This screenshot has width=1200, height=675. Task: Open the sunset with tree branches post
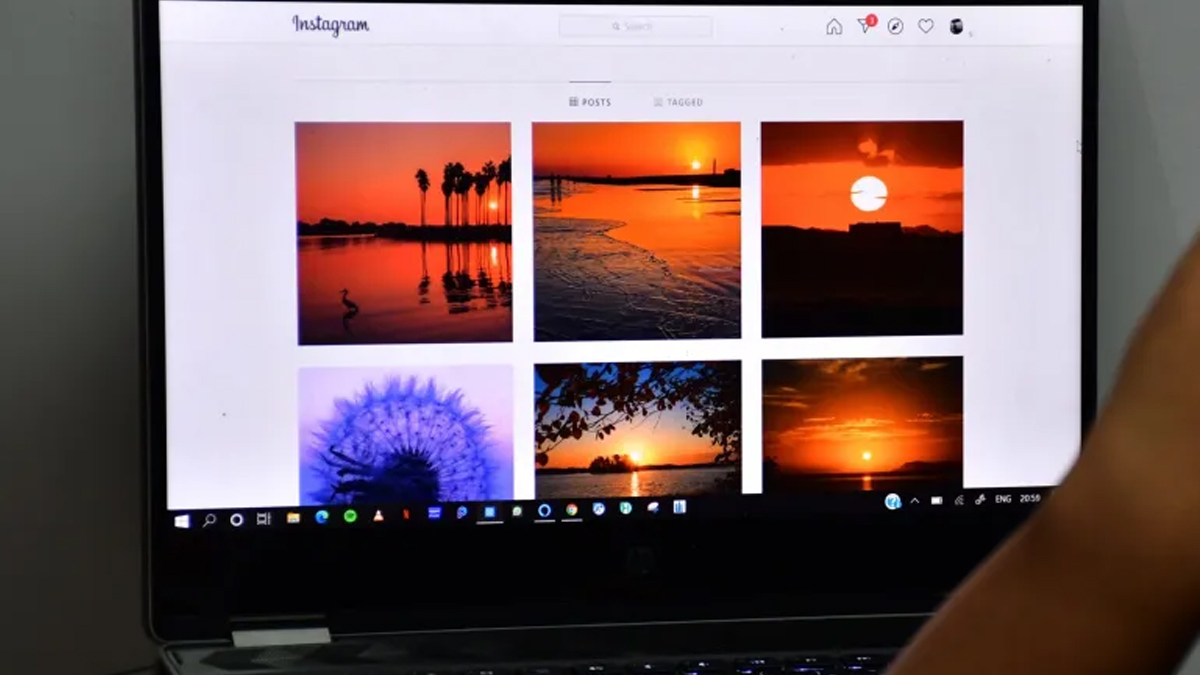(x=638, y=429)
